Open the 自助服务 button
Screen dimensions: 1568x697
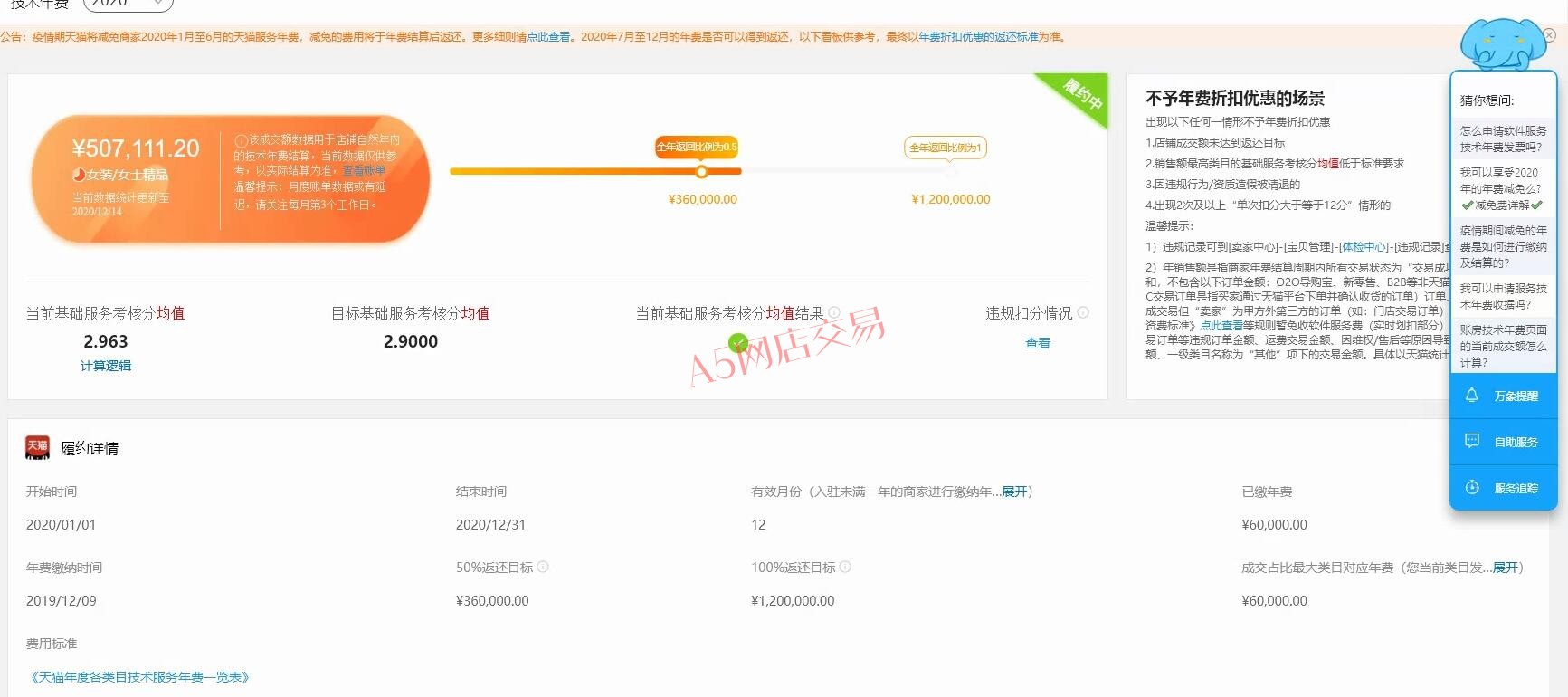[1503, 442]
